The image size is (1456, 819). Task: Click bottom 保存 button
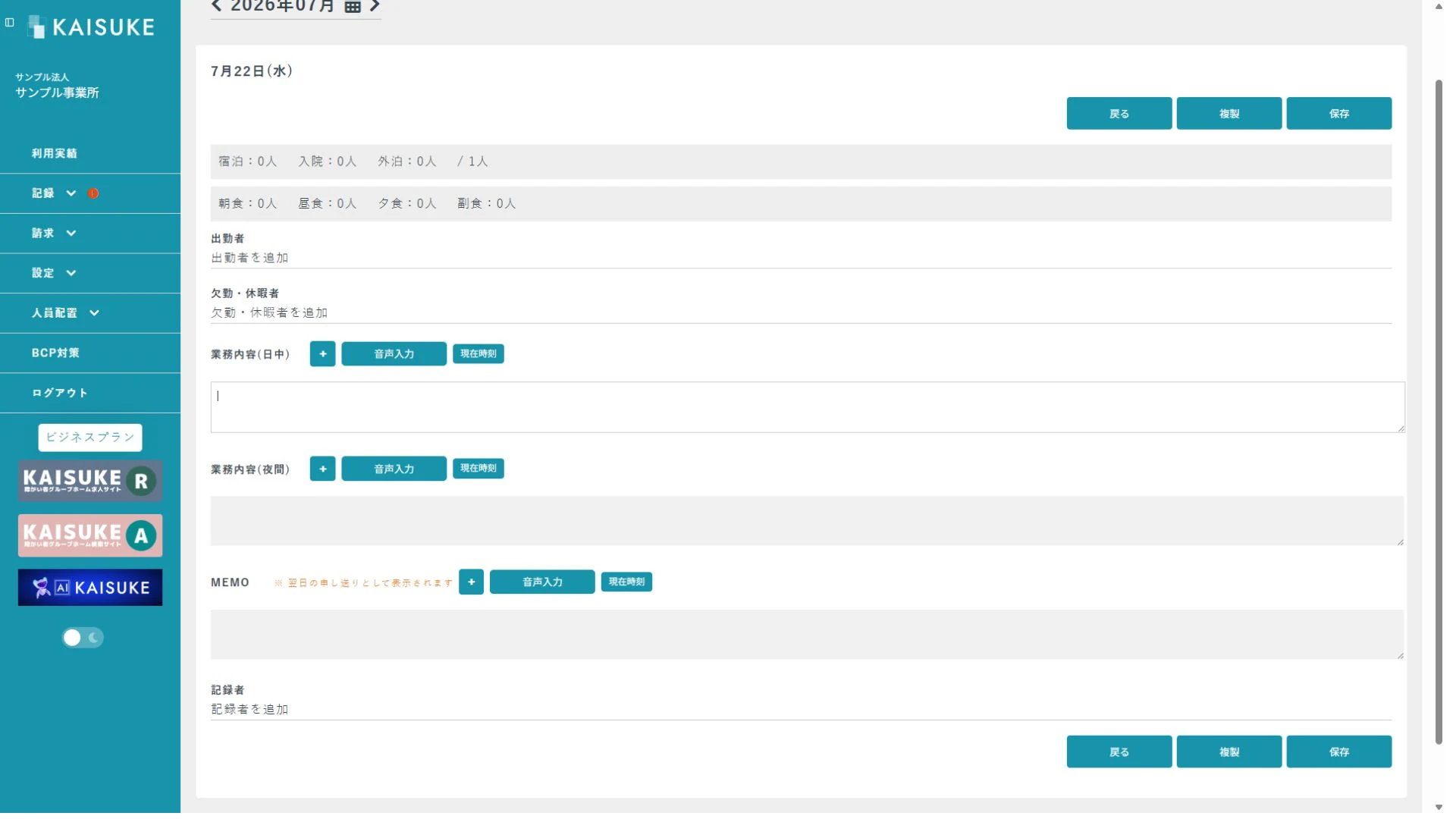click(x=1339, y=752)
